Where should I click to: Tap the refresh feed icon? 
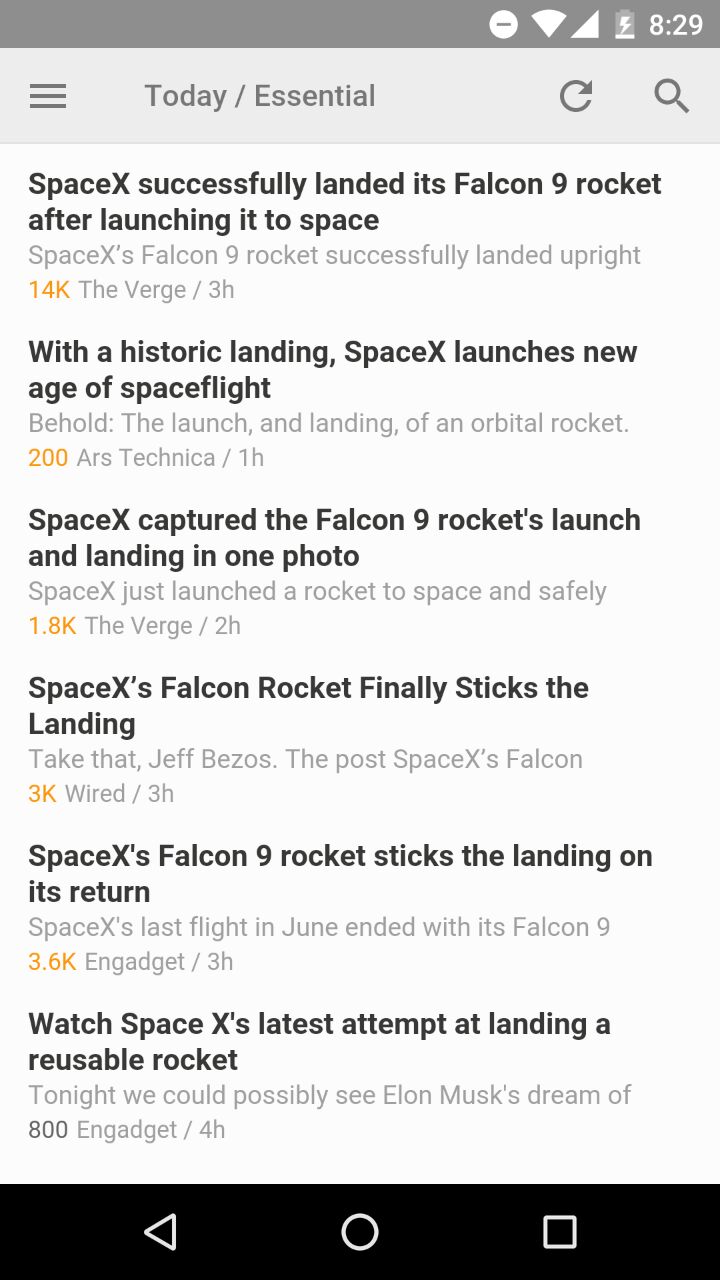pyautogui.click(x=575, y=96)
